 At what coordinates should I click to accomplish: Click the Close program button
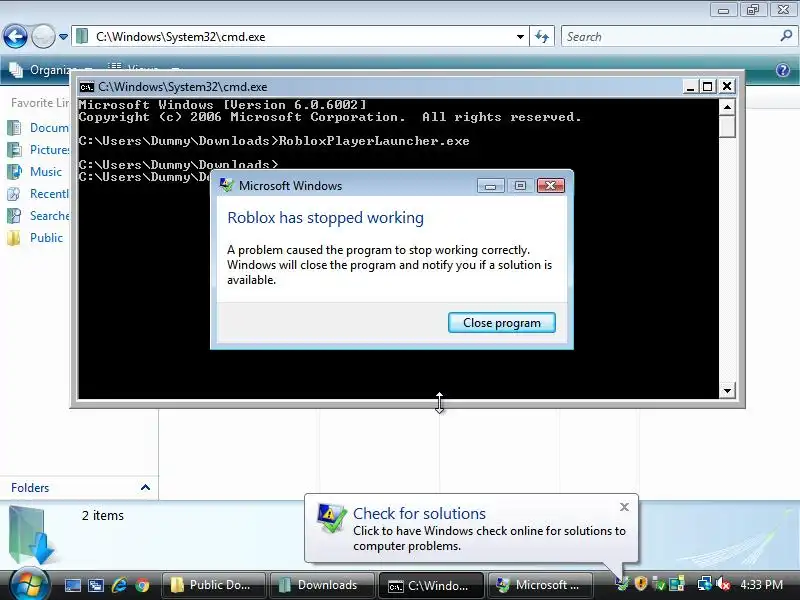click(502, 323)
